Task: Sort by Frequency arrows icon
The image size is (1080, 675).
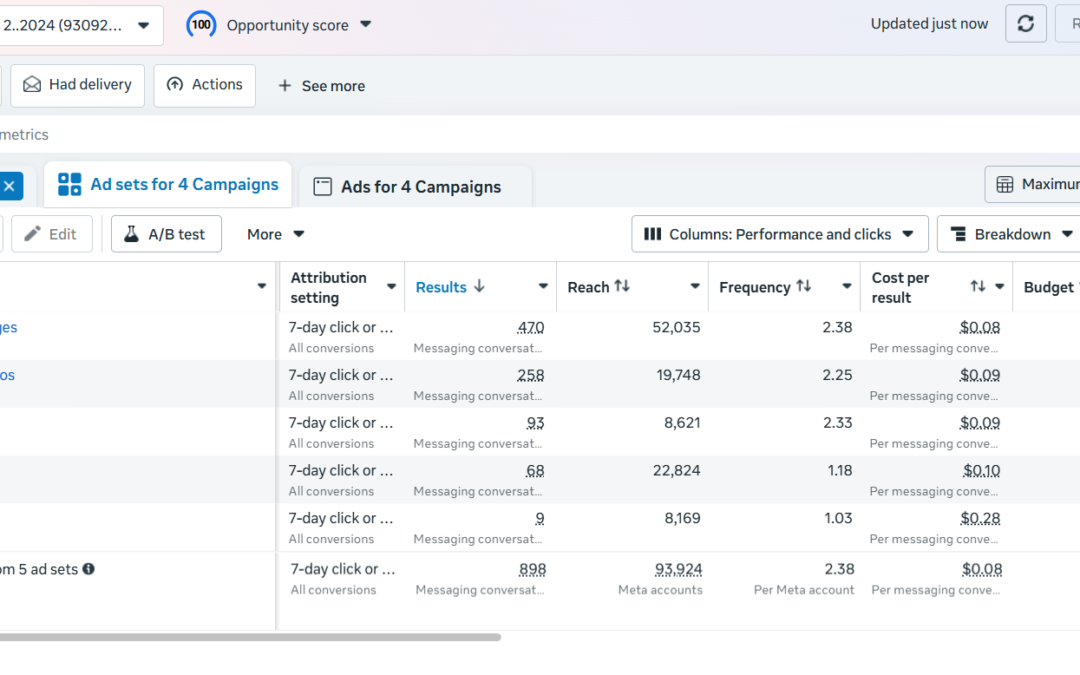Action: click(x=804, y=286)
